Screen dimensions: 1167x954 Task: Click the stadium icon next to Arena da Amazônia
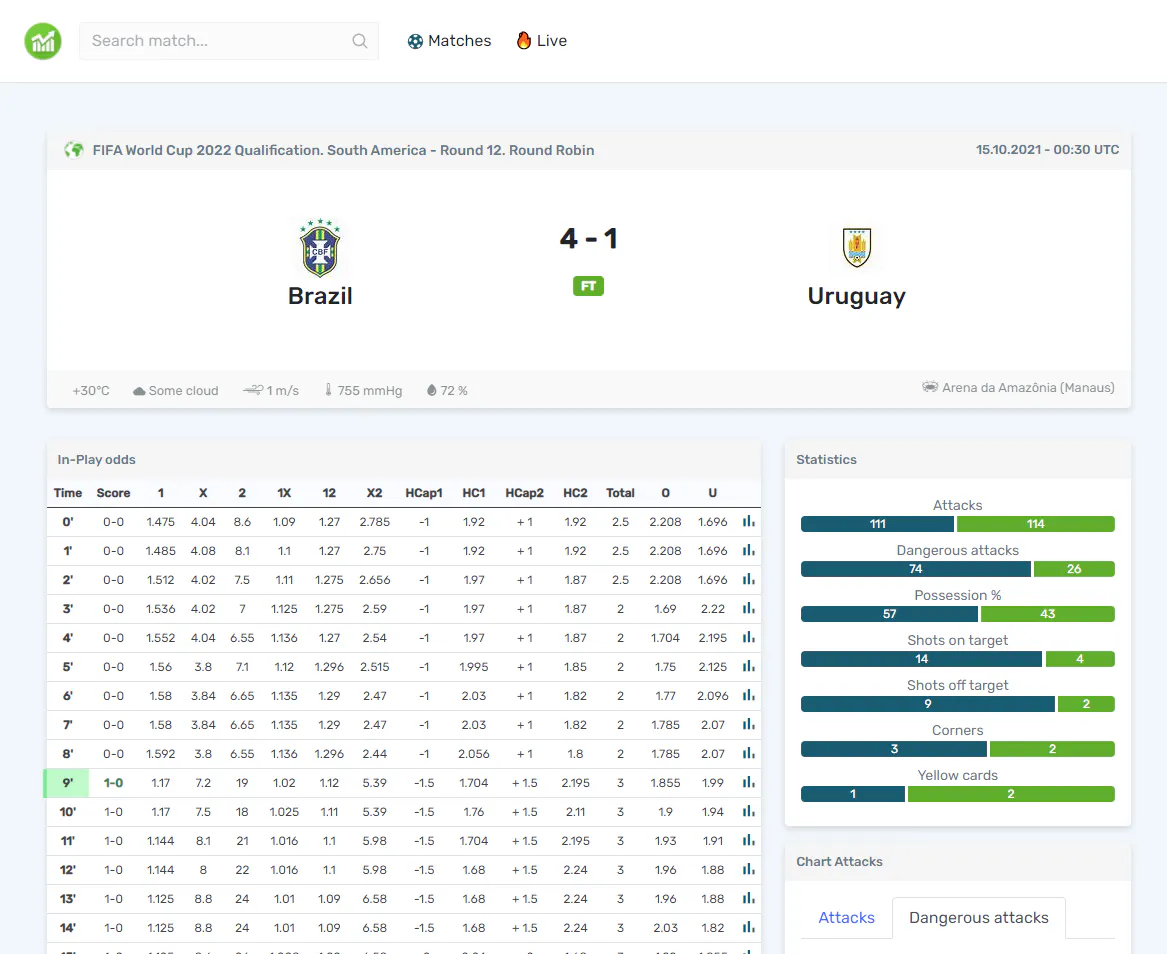point(930,387)
